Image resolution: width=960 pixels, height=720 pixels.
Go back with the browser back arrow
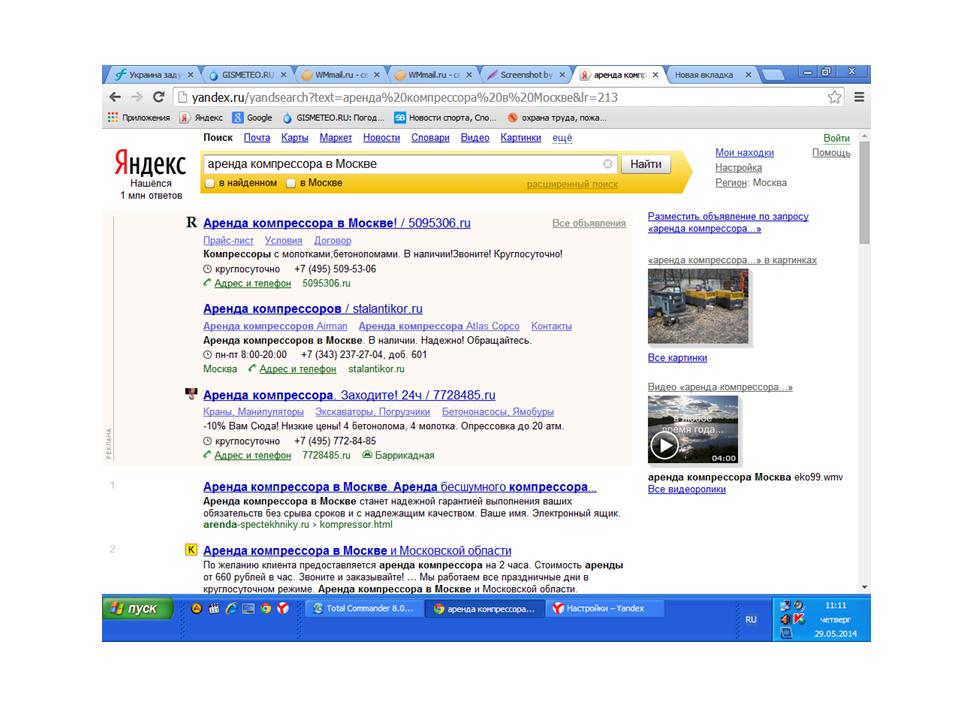point(115,97)
